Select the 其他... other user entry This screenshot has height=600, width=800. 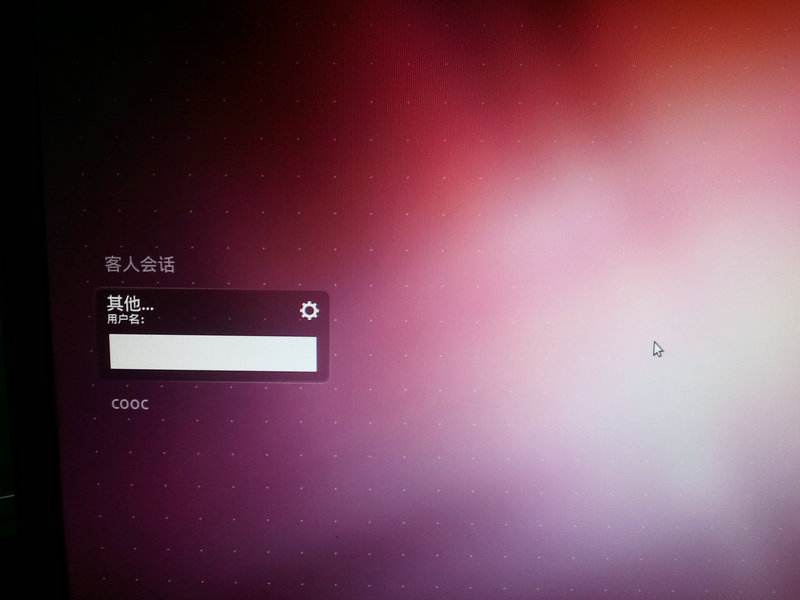pyautogui.click(x=130, y=304)
